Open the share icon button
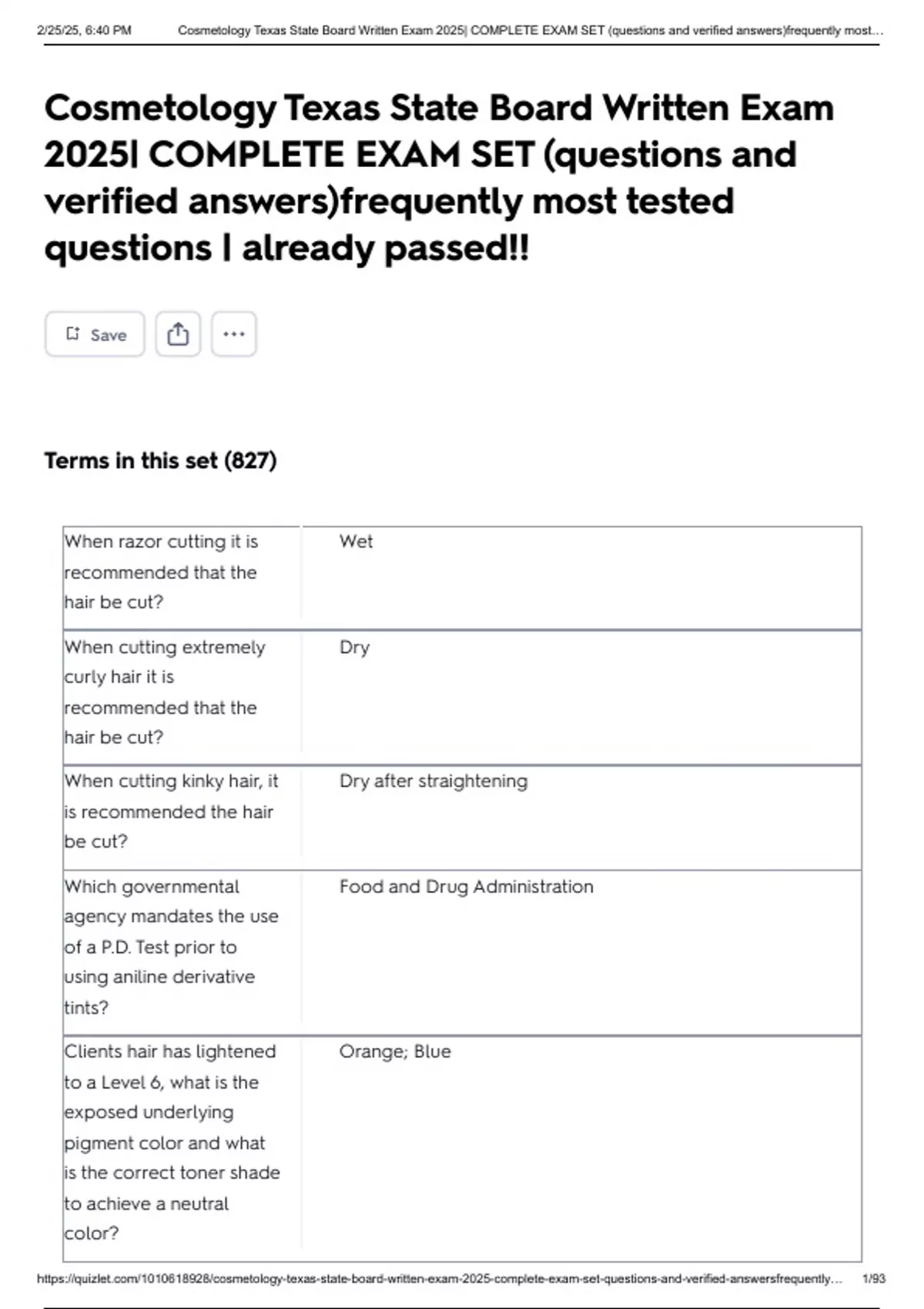The image size is (924, 1309). [x=178, y=334]
